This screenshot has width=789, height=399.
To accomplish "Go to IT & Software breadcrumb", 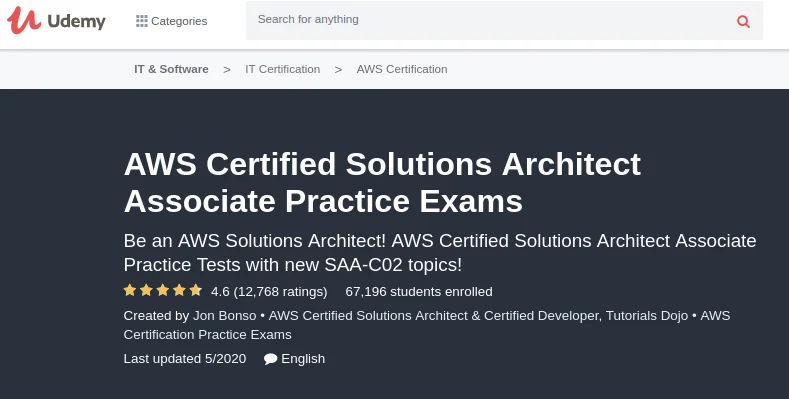I will point(171,69).
